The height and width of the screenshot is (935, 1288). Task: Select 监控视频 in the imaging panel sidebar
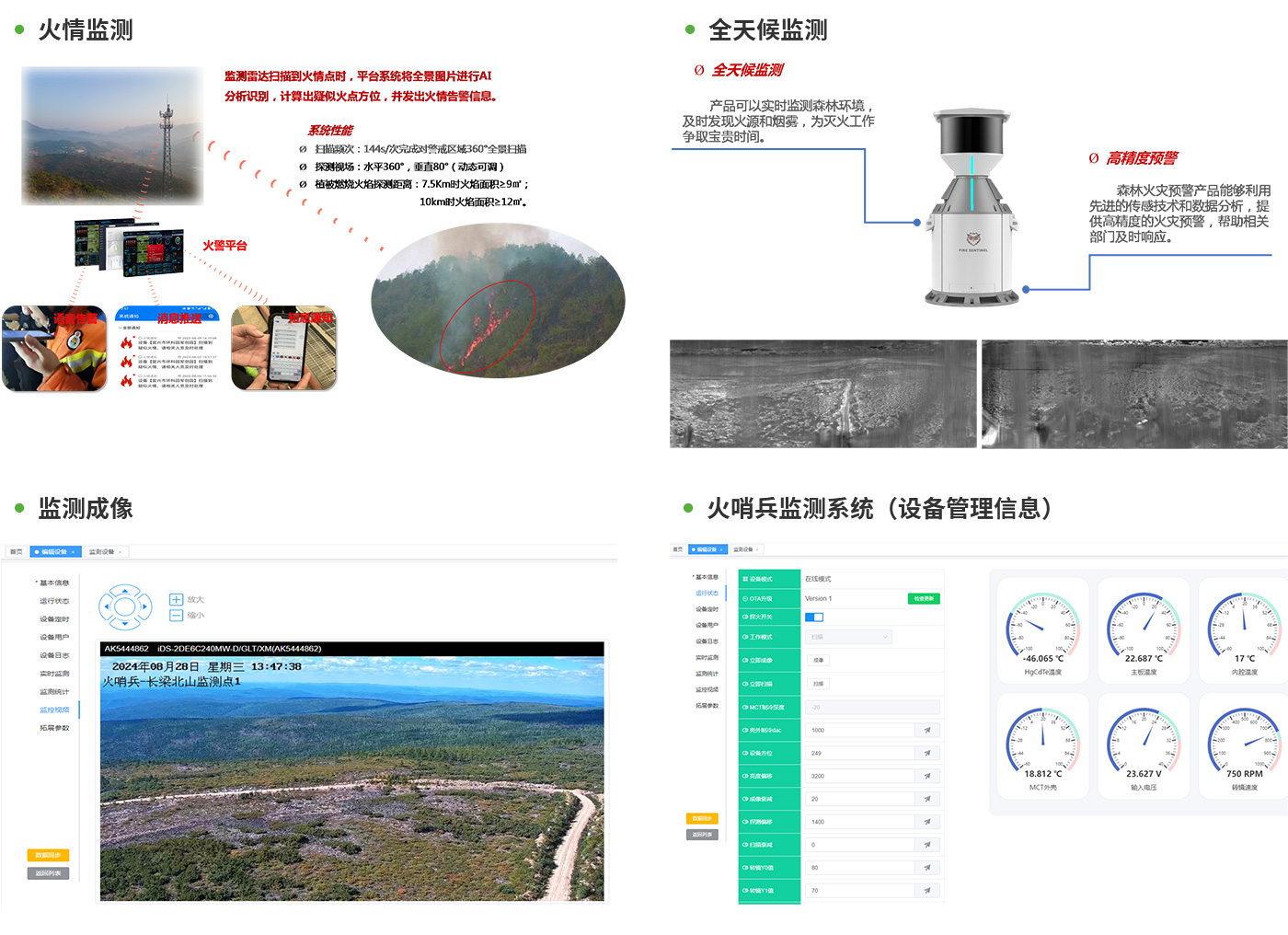coord(54,710)
